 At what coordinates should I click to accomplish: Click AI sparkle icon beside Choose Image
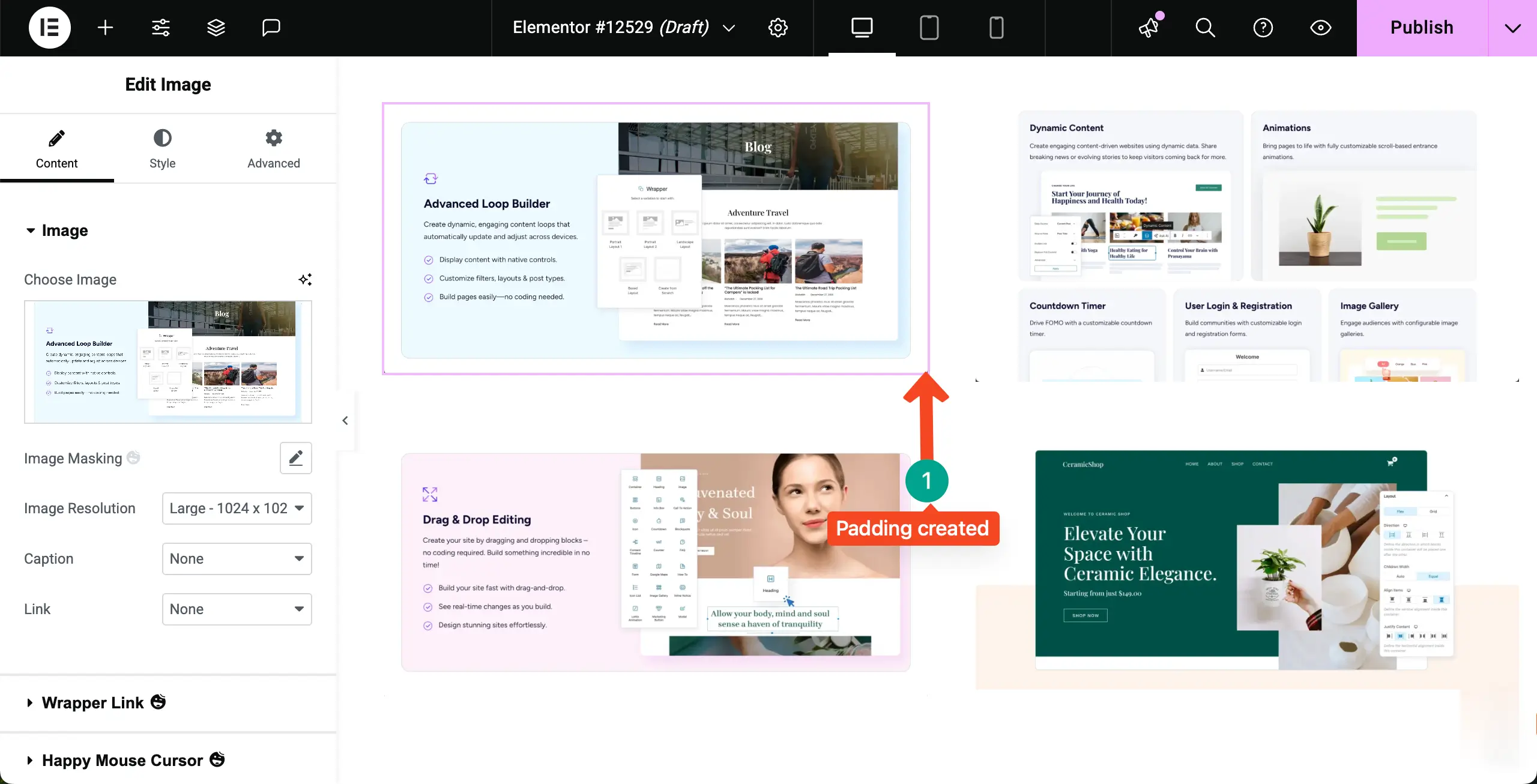coord(305,280)
